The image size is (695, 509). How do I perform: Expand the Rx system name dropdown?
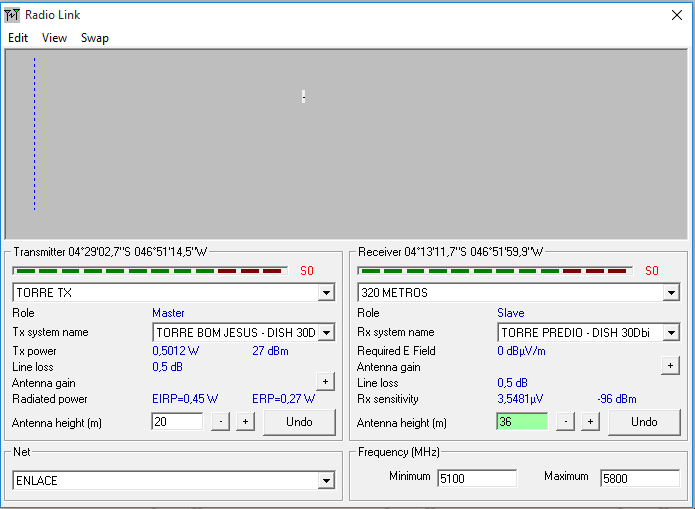click(x=671, y=333)
